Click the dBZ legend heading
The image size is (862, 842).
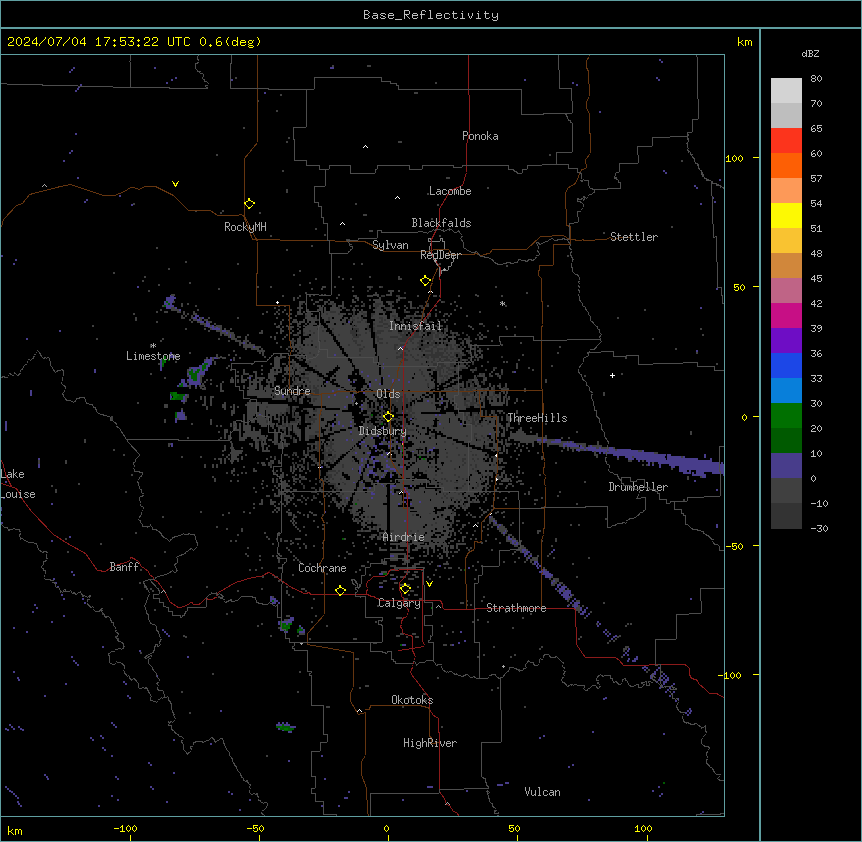(x=810, y=54)
